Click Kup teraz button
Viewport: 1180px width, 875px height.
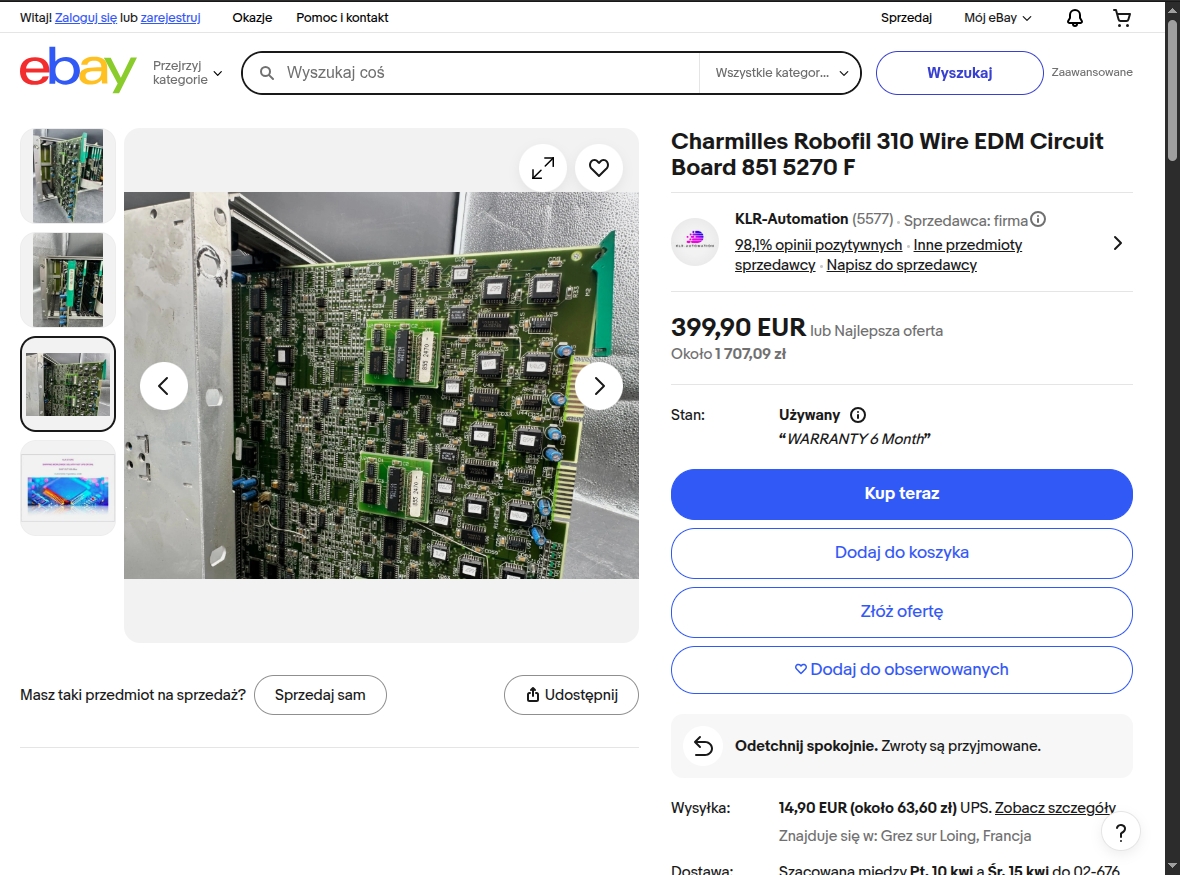[902, 494]
